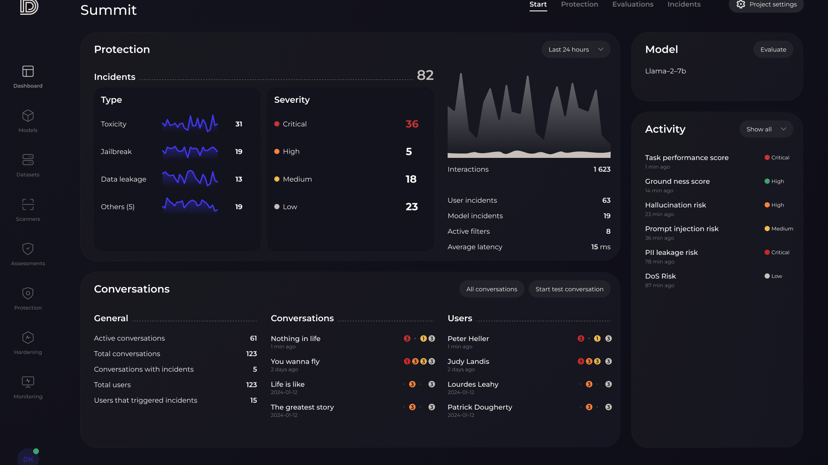Expand the Last 24 hours dropdown

(x=576, y=50)
